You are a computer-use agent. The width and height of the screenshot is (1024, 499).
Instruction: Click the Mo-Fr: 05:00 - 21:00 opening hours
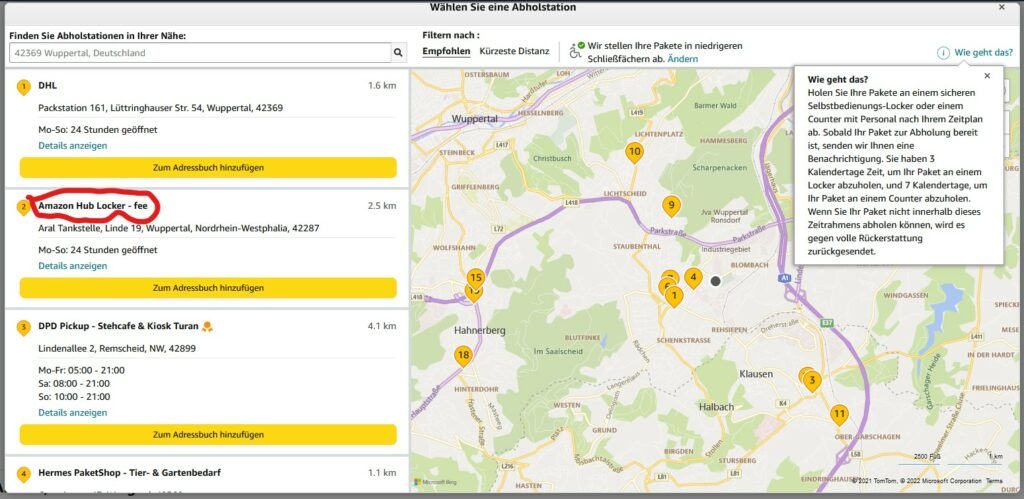[82, 370]
